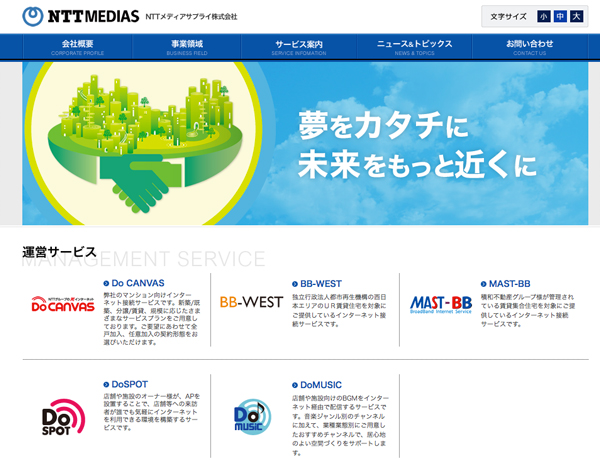Open the 会社概要 Corporate Profile menu
The width and height of the screenshot is (600, 460).
tap(77, 47)
